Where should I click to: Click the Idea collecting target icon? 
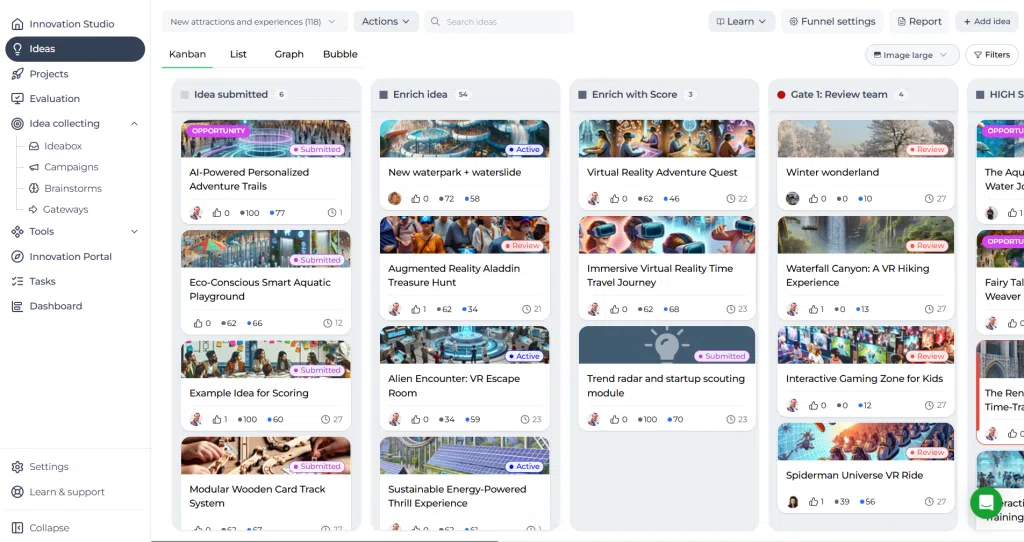pos(18,123)
